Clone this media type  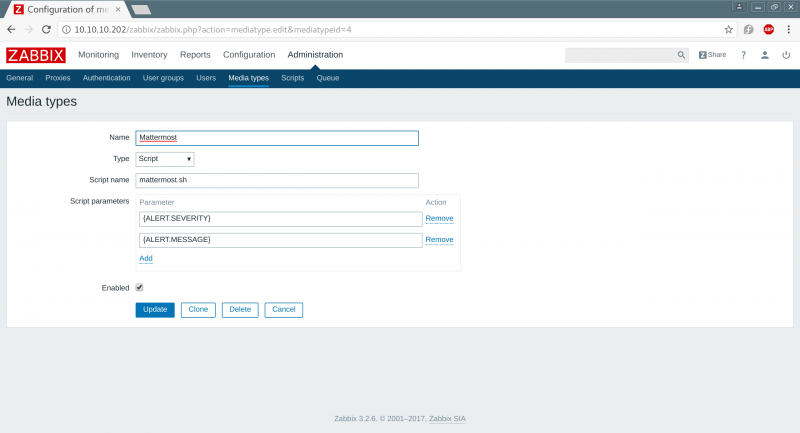tap(198, 309)
